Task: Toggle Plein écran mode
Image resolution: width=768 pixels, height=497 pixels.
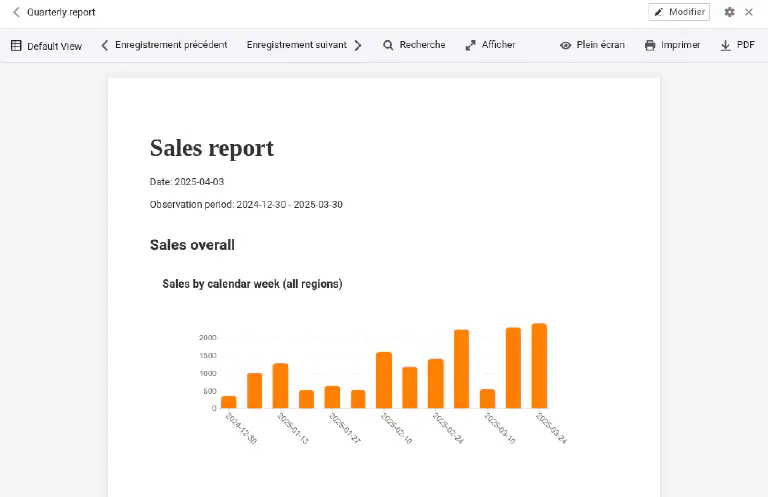Action: click(x=593, y=45)
